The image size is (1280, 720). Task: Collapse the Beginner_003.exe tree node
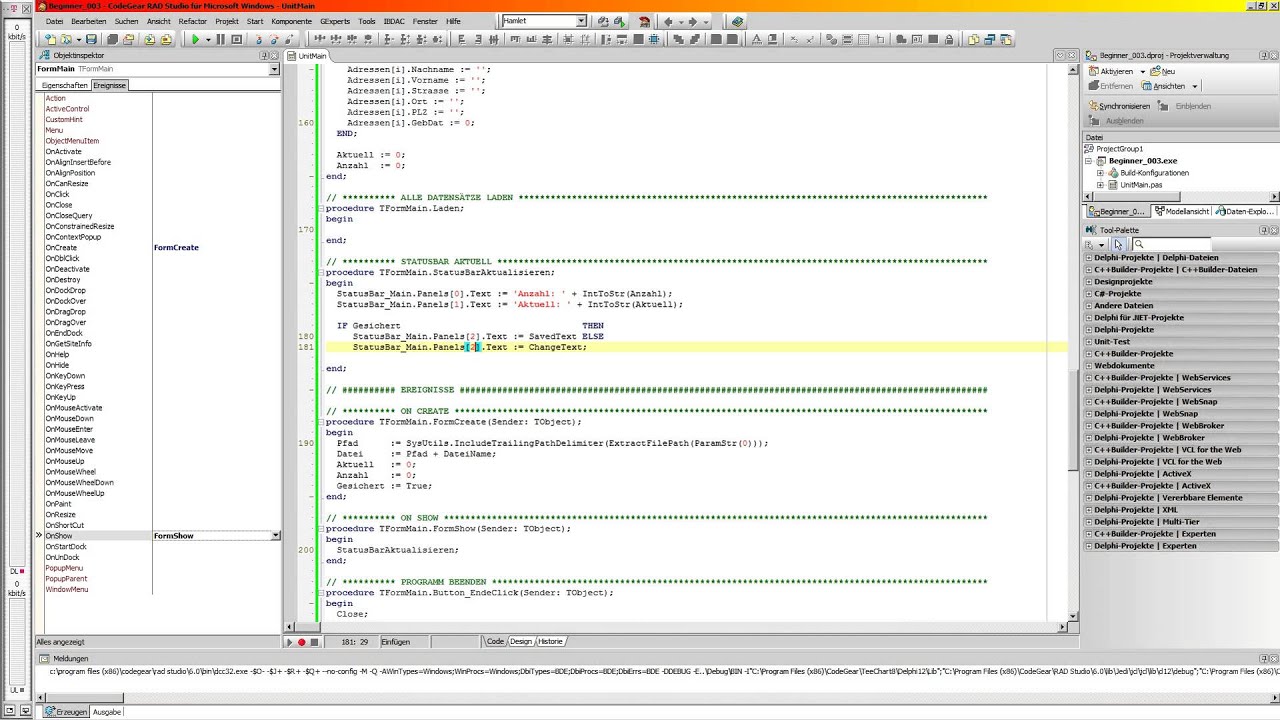click(1089, 161)
